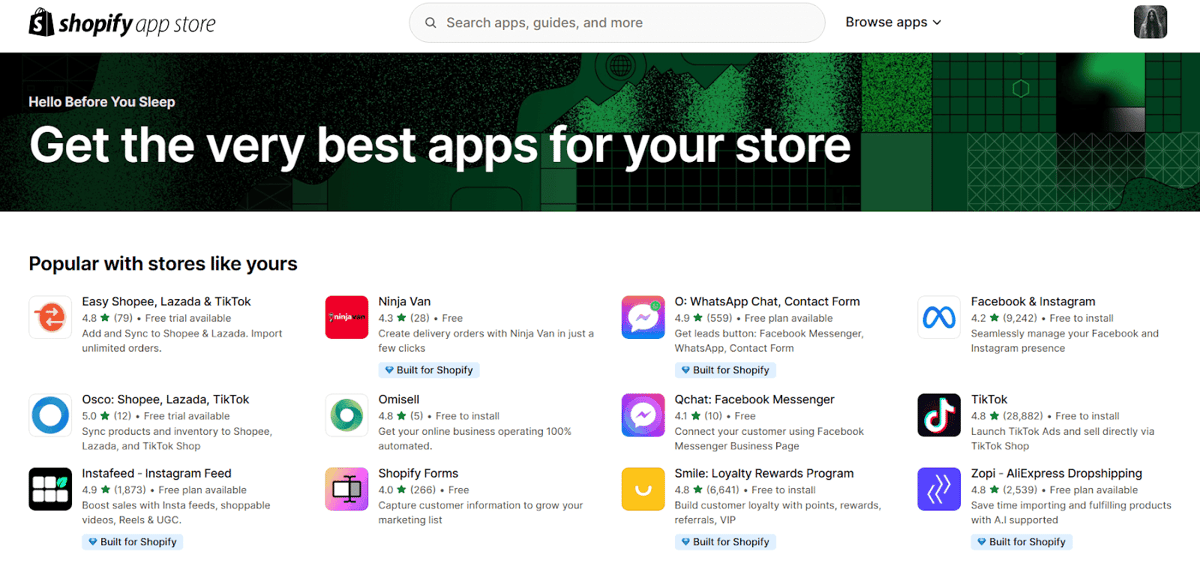Click 'Capture customer information' description text
1200x578 pixels.
pyautogui.click(x=480, y=512)
